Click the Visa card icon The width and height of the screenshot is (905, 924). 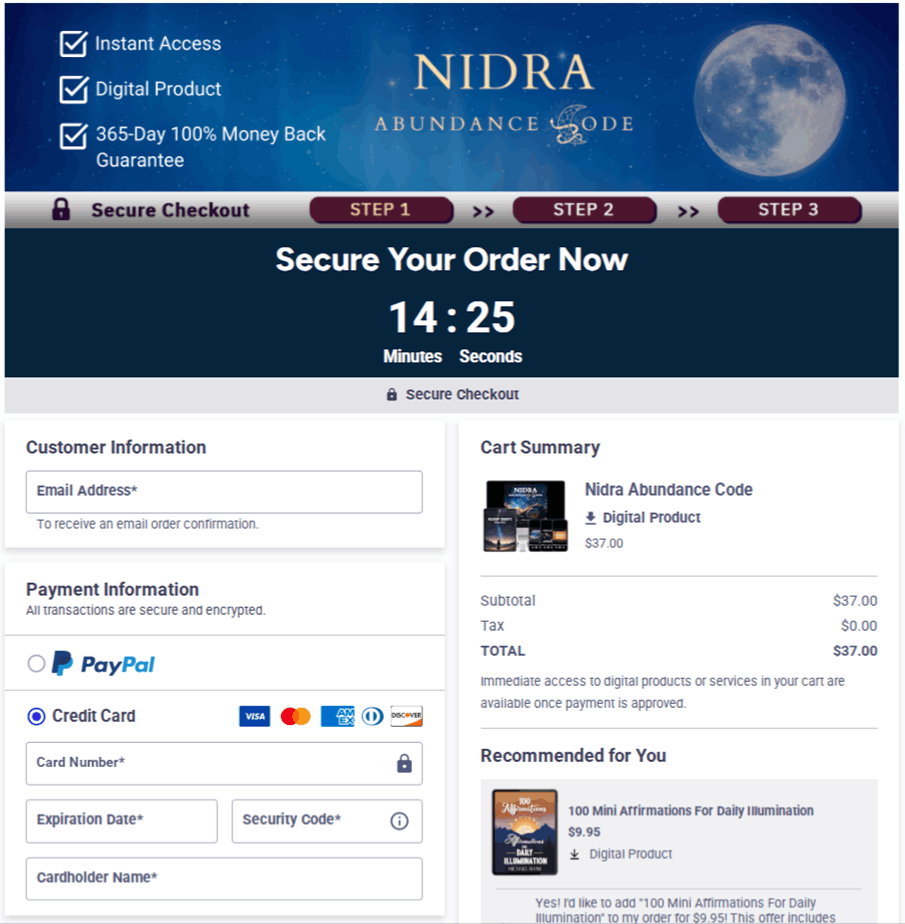coord(254,716)
